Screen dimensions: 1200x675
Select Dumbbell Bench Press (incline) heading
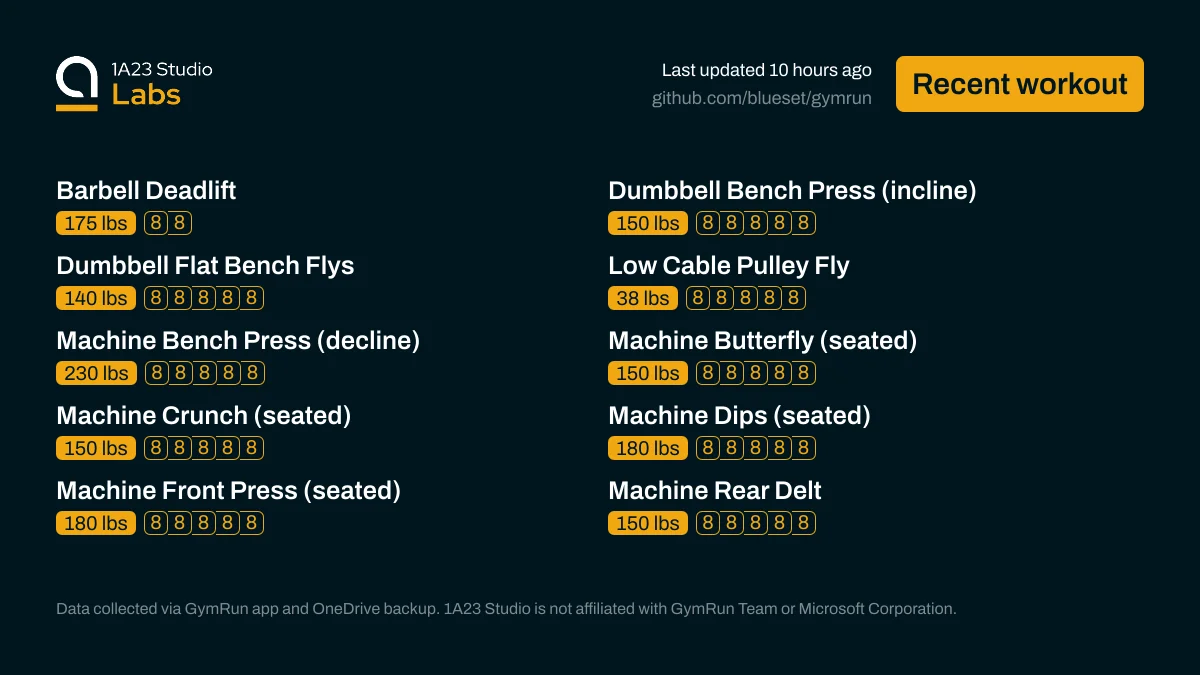click(792, 191)
